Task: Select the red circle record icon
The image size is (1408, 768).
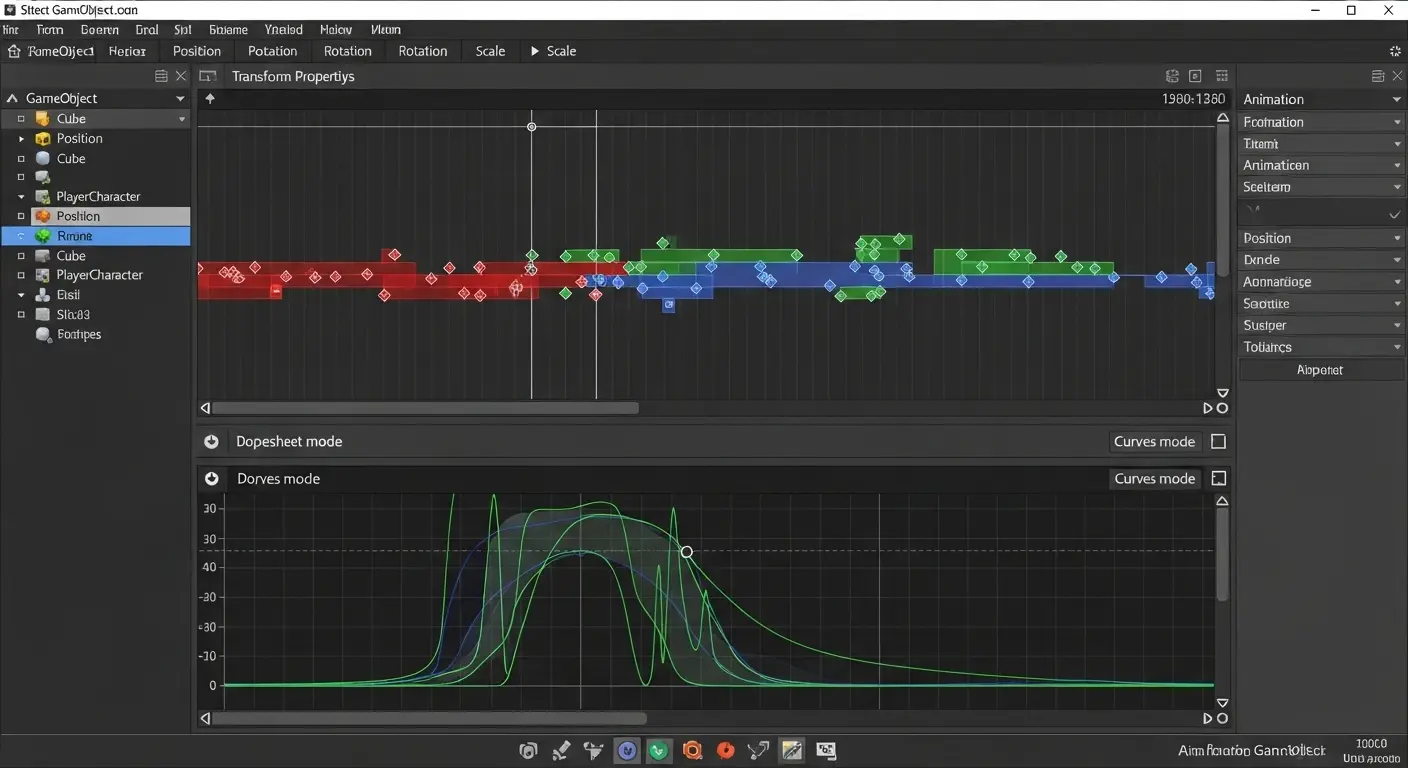Action: (726, 750)
